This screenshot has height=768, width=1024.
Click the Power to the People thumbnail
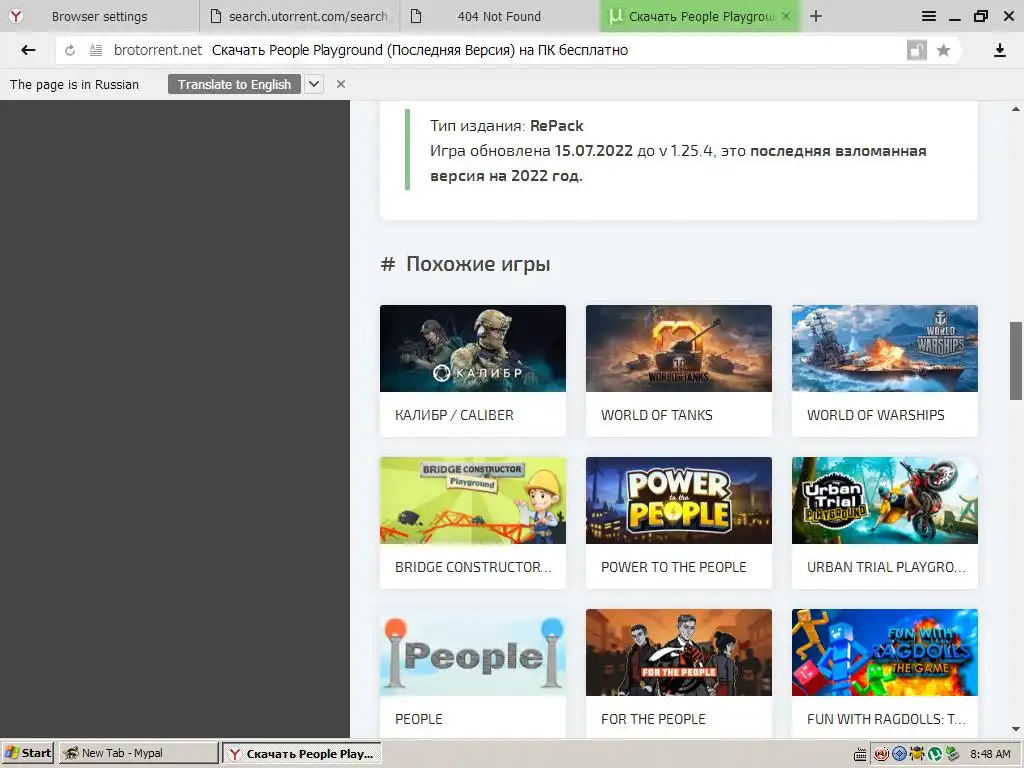coord(679,500)
